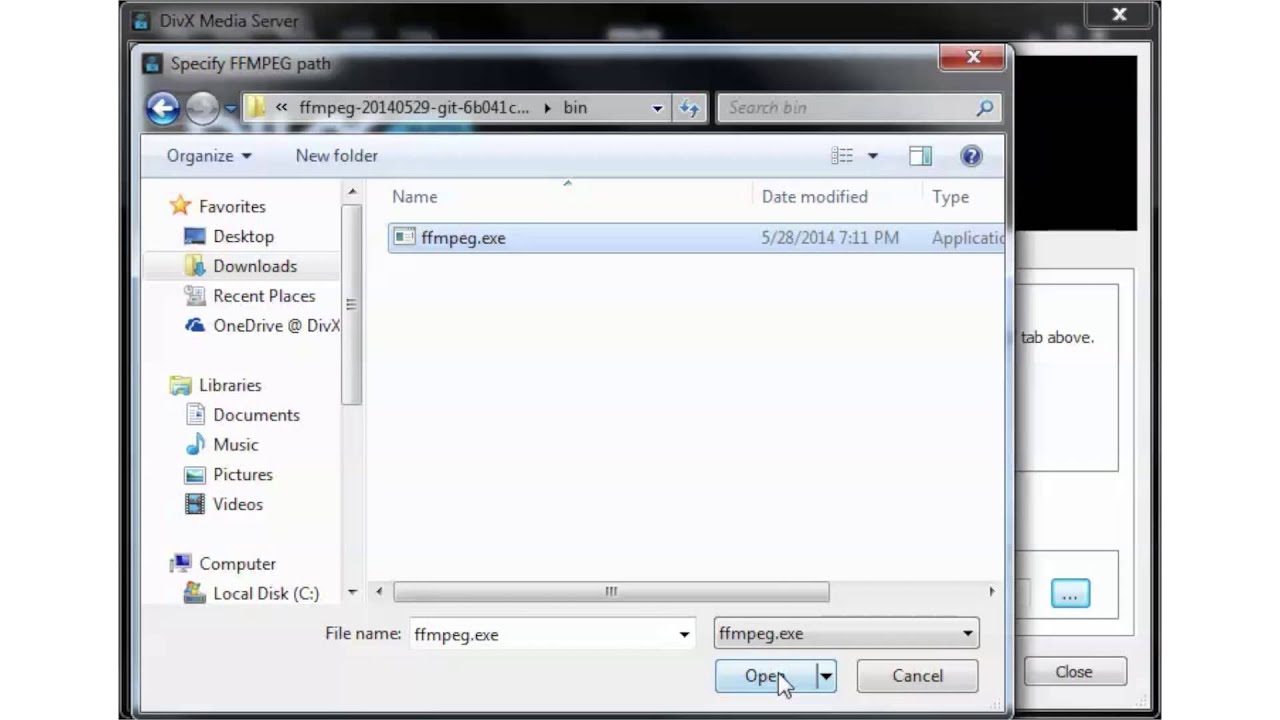Open the Organize menu

point(209,156)
